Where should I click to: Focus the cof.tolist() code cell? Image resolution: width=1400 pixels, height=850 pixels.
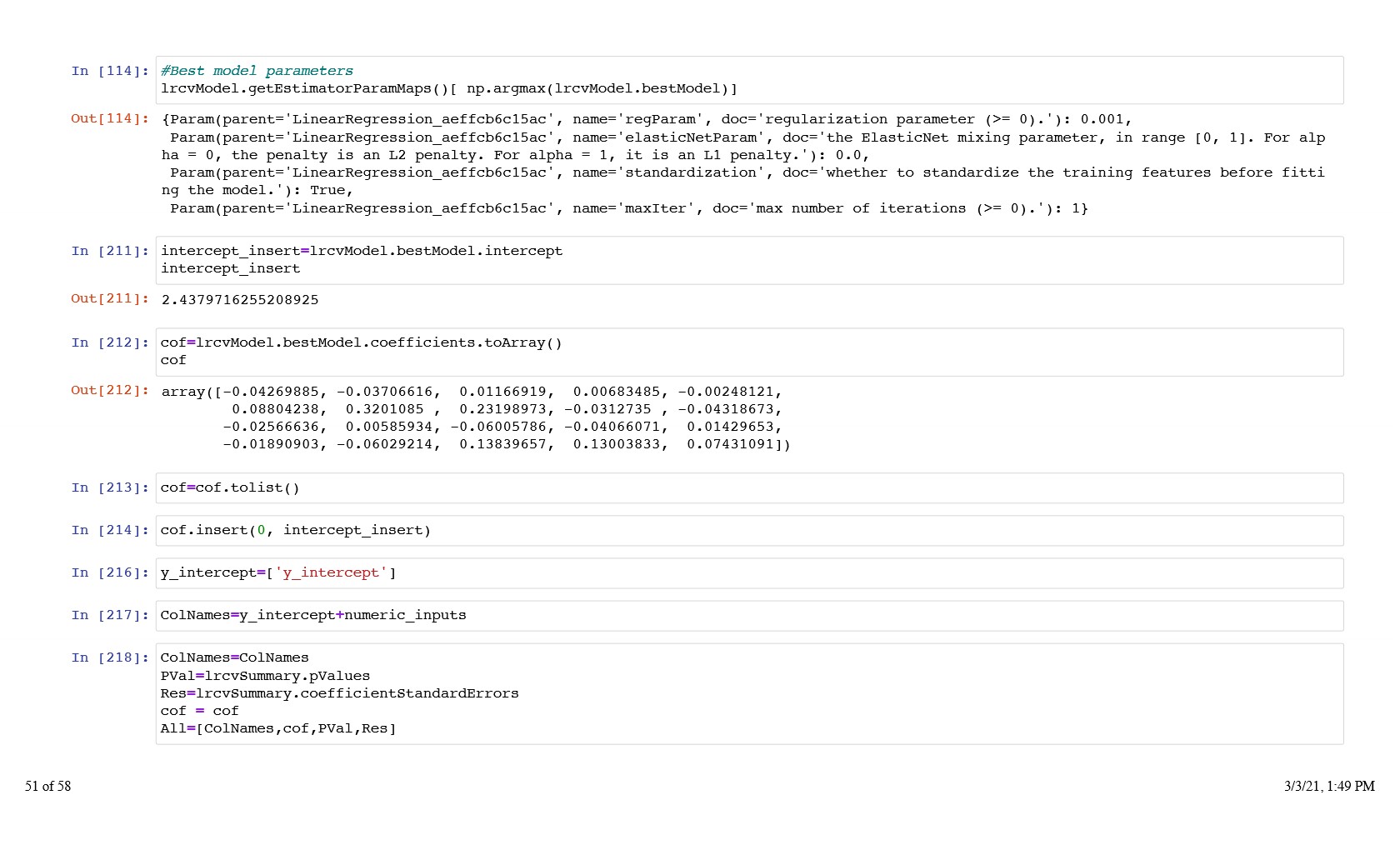pyautogui.click(x=748, y=488)
